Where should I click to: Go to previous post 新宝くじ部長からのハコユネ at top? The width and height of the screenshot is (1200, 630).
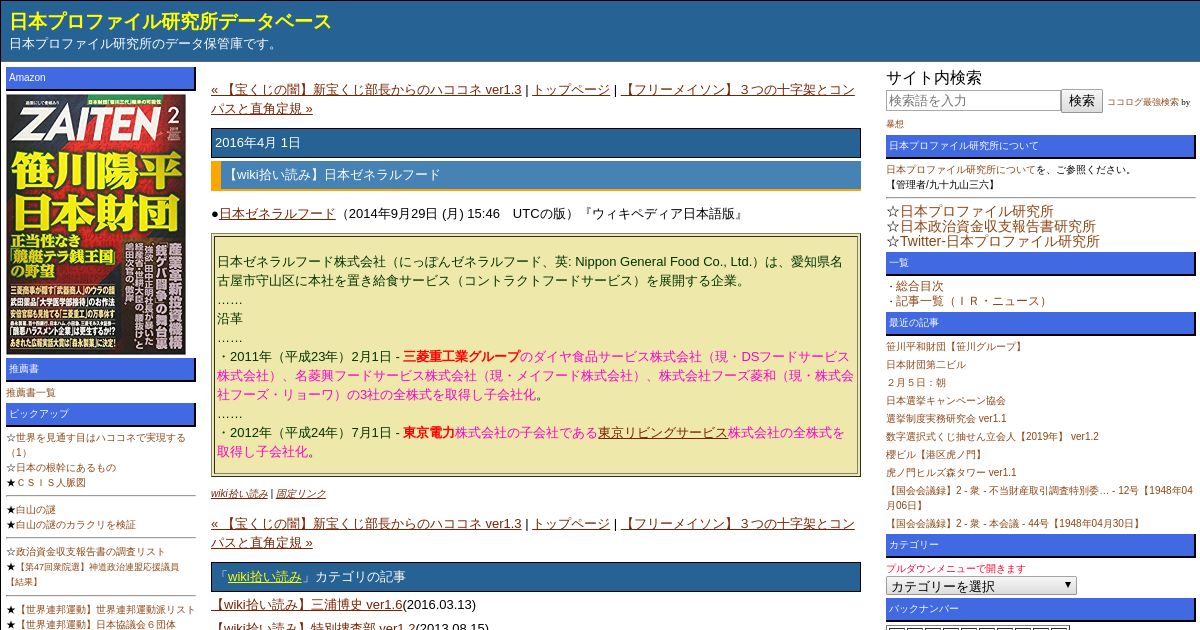coord(366,89)
